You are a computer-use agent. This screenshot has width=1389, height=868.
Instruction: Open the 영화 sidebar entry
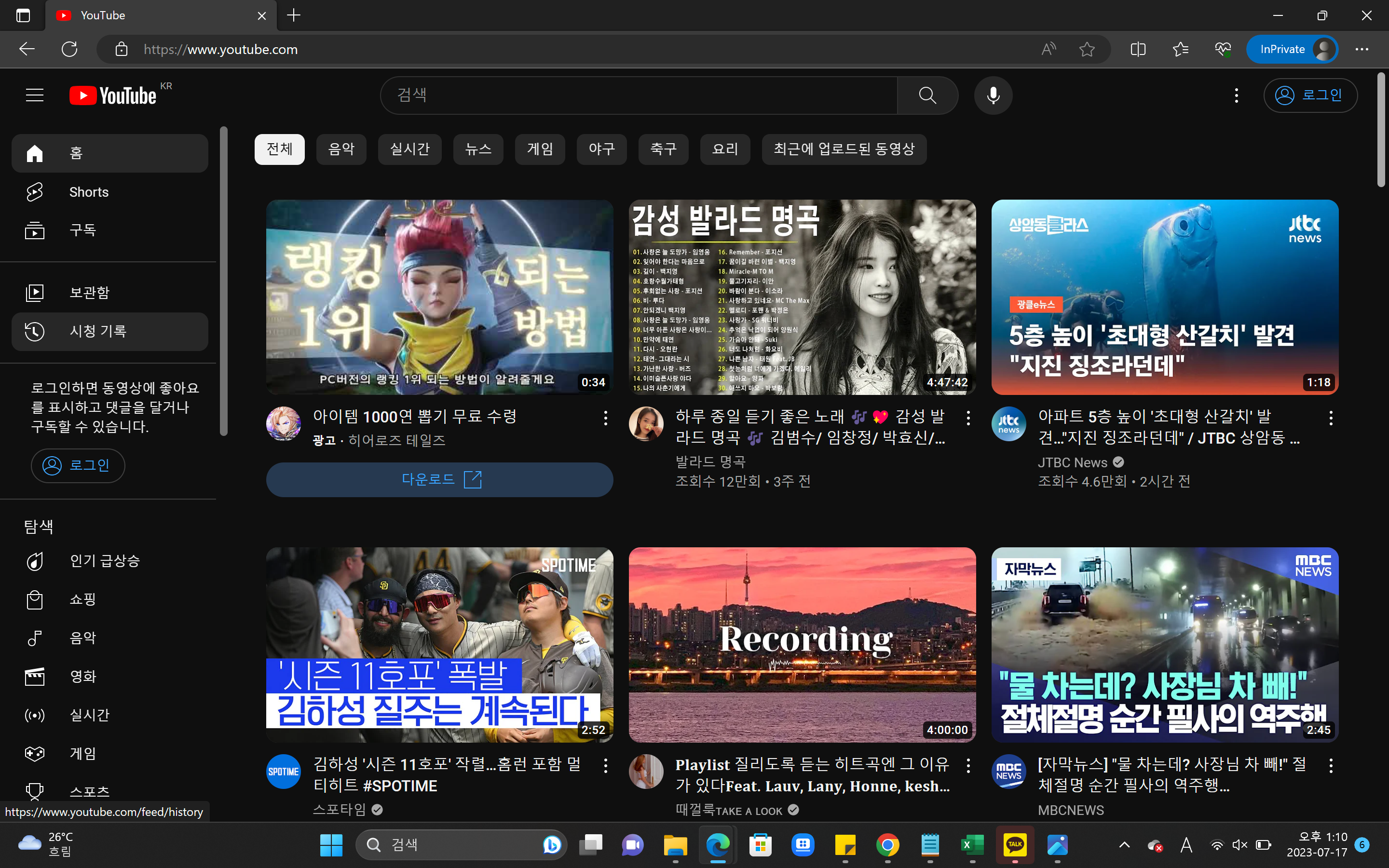pyautogui.click(x=82, y=676)
